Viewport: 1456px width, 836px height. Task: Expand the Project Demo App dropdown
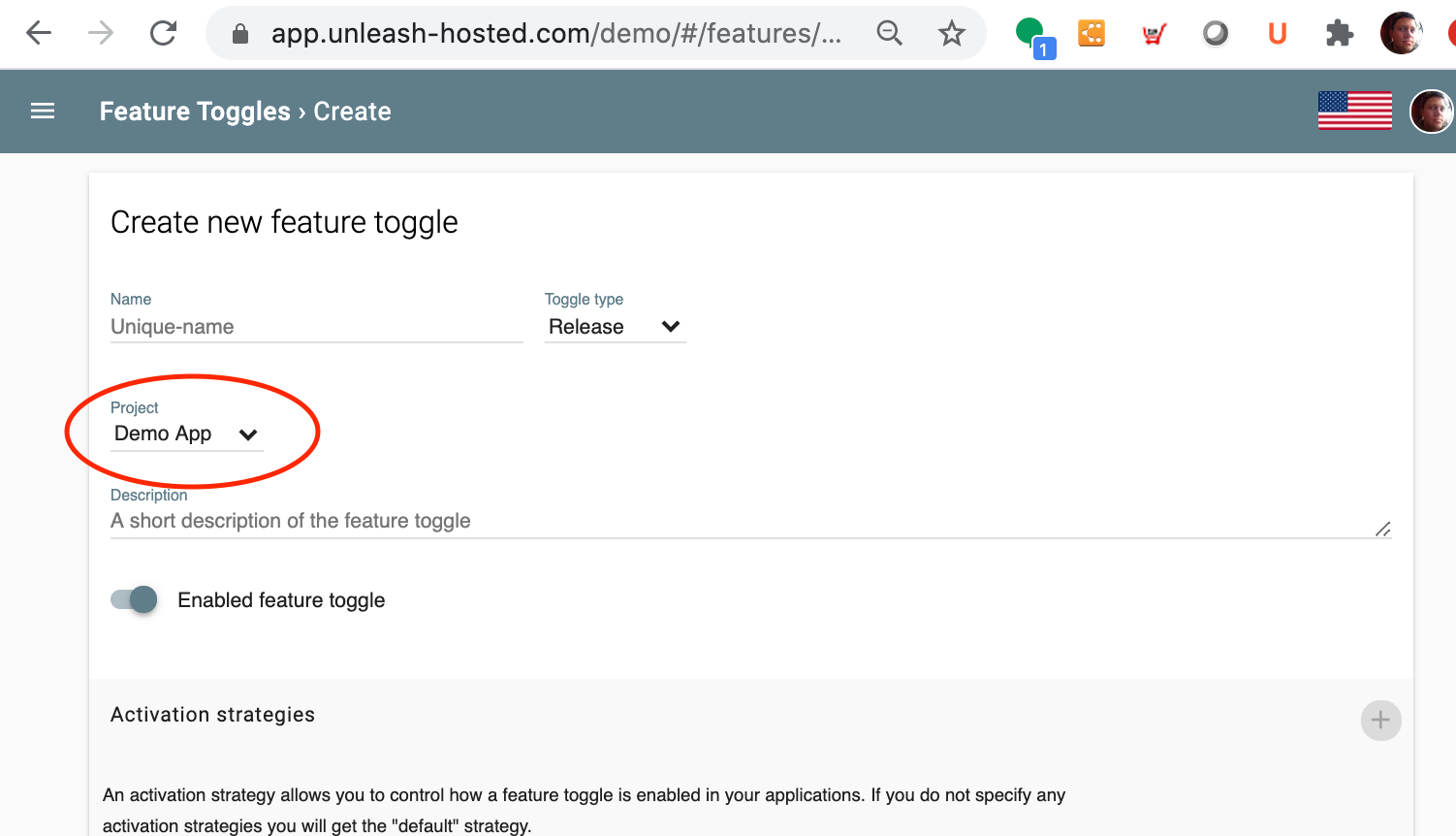tap(186, 434)
